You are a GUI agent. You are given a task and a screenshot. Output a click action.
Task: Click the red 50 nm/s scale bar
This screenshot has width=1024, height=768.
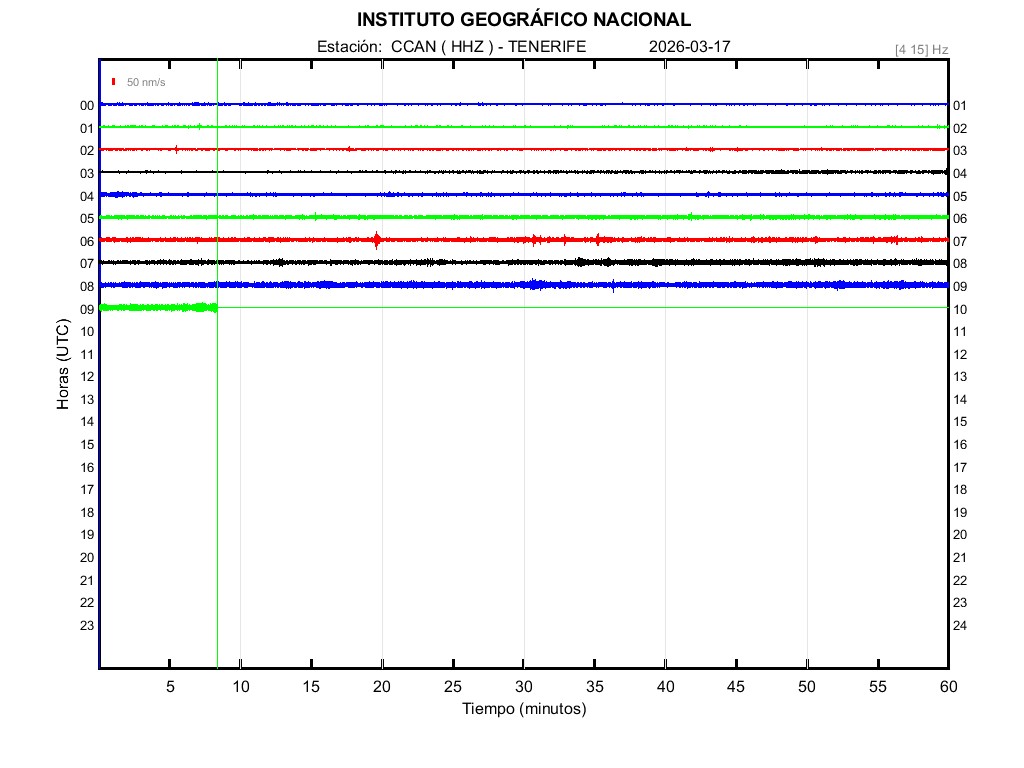point(114,82)
